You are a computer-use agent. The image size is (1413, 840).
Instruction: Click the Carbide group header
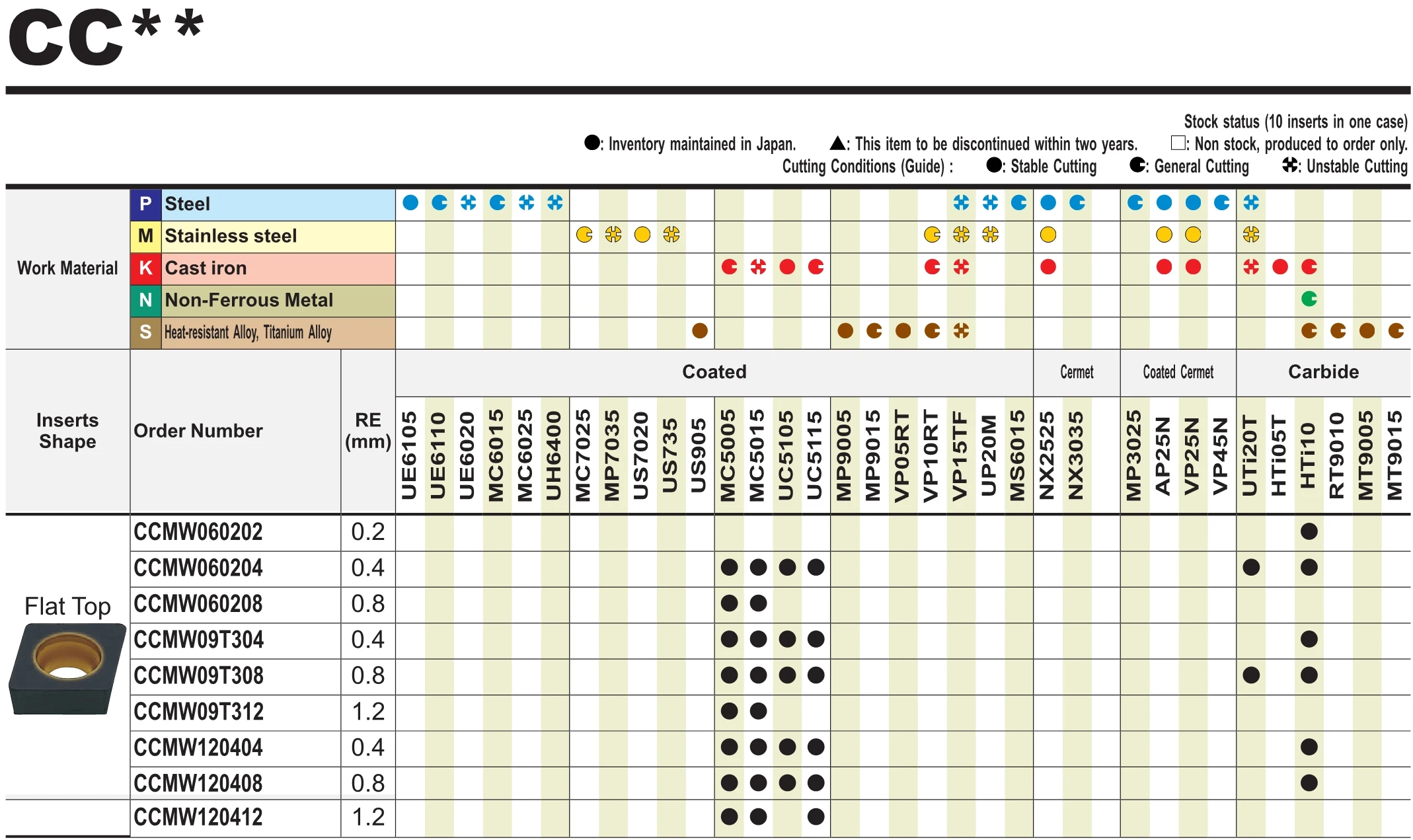pyautogui.click(x=1323, y=372)
